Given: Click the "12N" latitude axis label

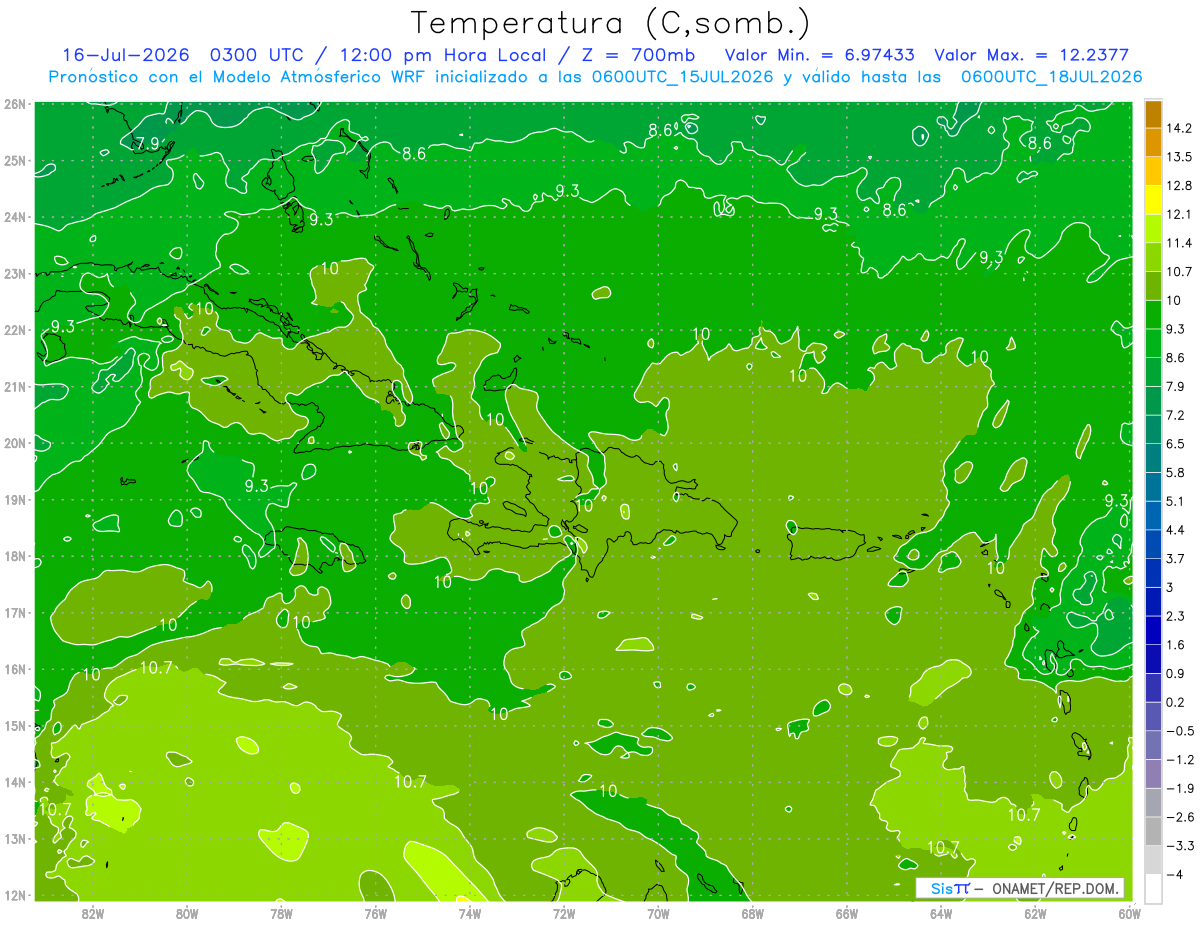Looking at the screenshot, I should click(15, 895).
